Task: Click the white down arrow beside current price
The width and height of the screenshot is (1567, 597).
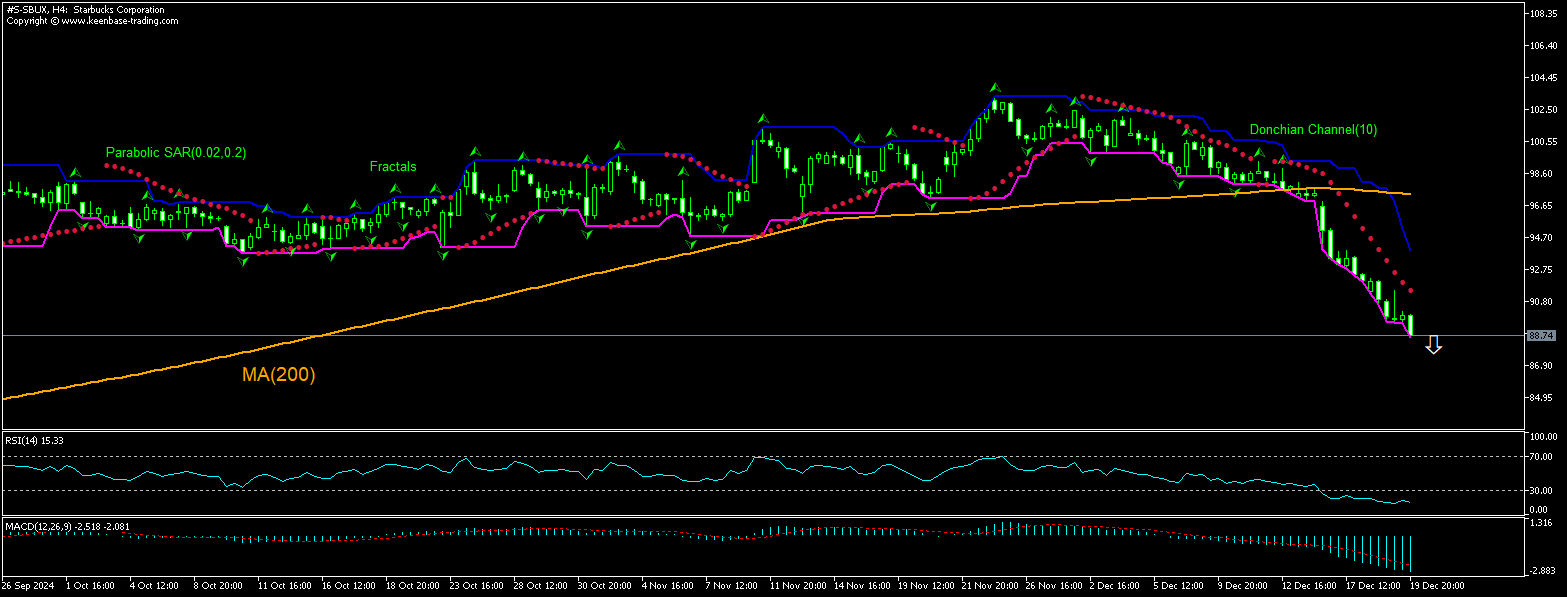Action: point(1433,345)
